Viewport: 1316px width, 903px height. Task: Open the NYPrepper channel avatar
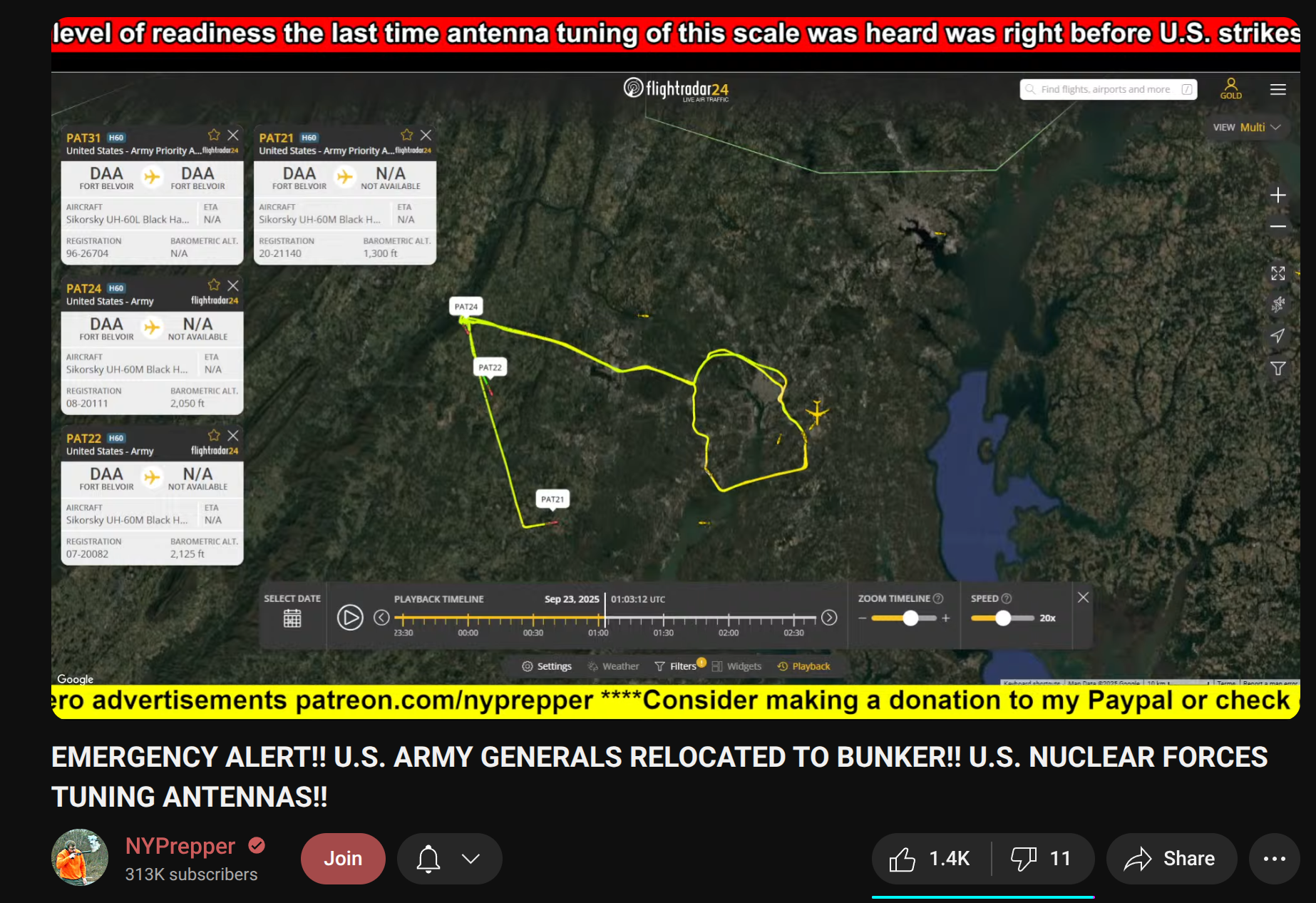[x=80, y=857]
